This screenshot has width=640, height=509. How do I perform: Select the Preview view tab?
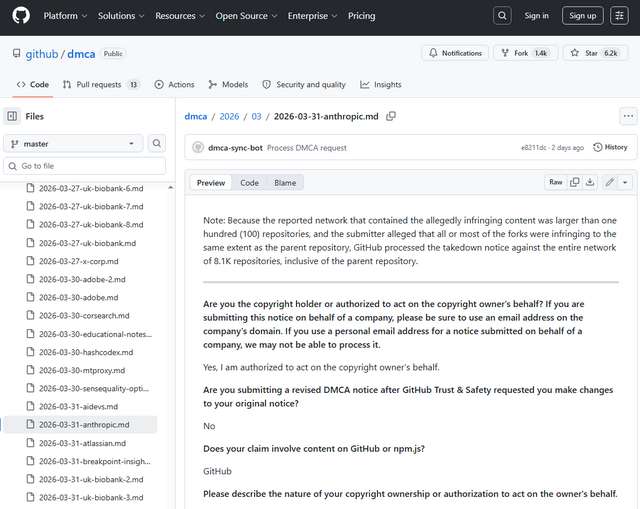tap(211, 182)
